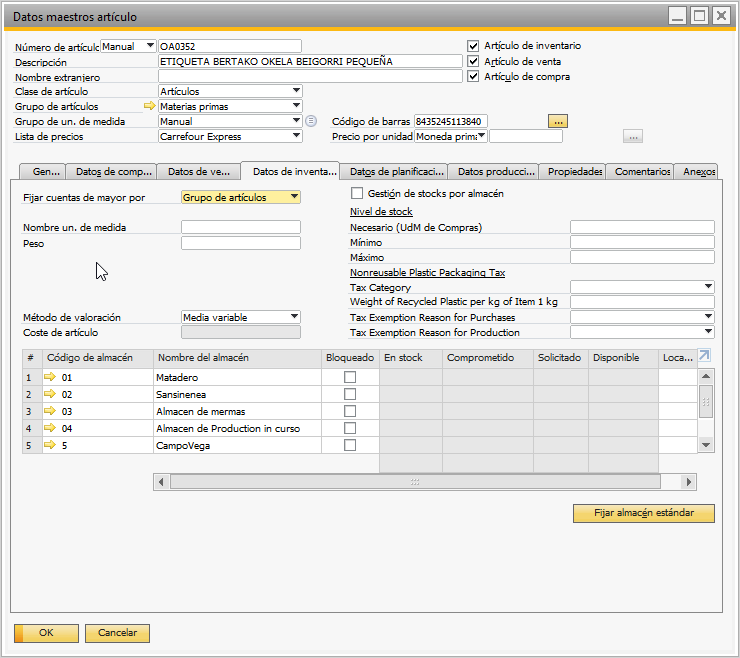Maximize the Datos maestros artículo window
The image size is (740, 658).
[x=699, y=16]
